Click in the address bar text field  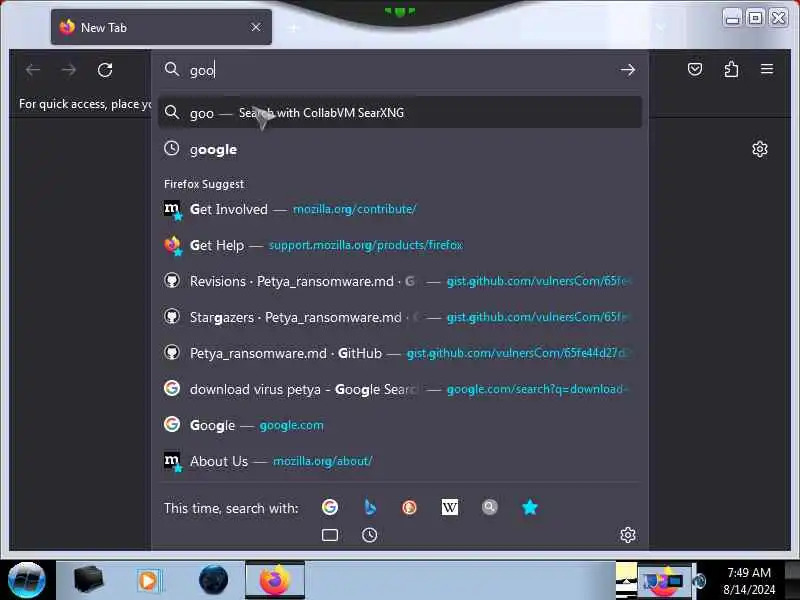[x=398, y=70]
